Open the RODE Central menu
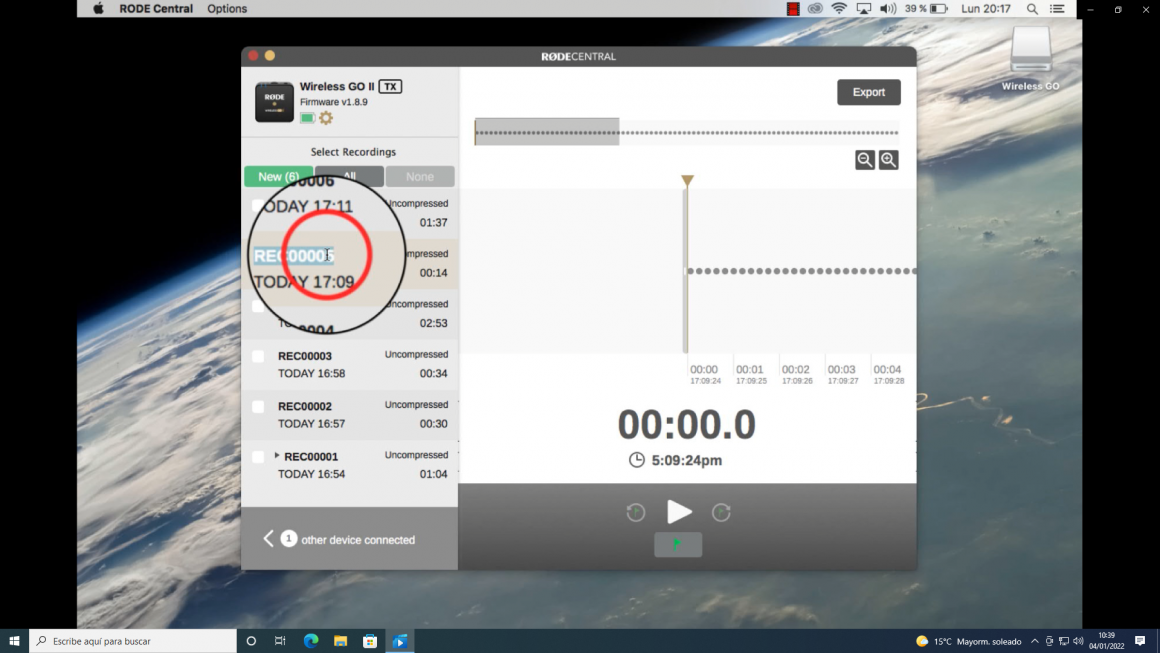 pyautogui.click(x=156, y=9)
